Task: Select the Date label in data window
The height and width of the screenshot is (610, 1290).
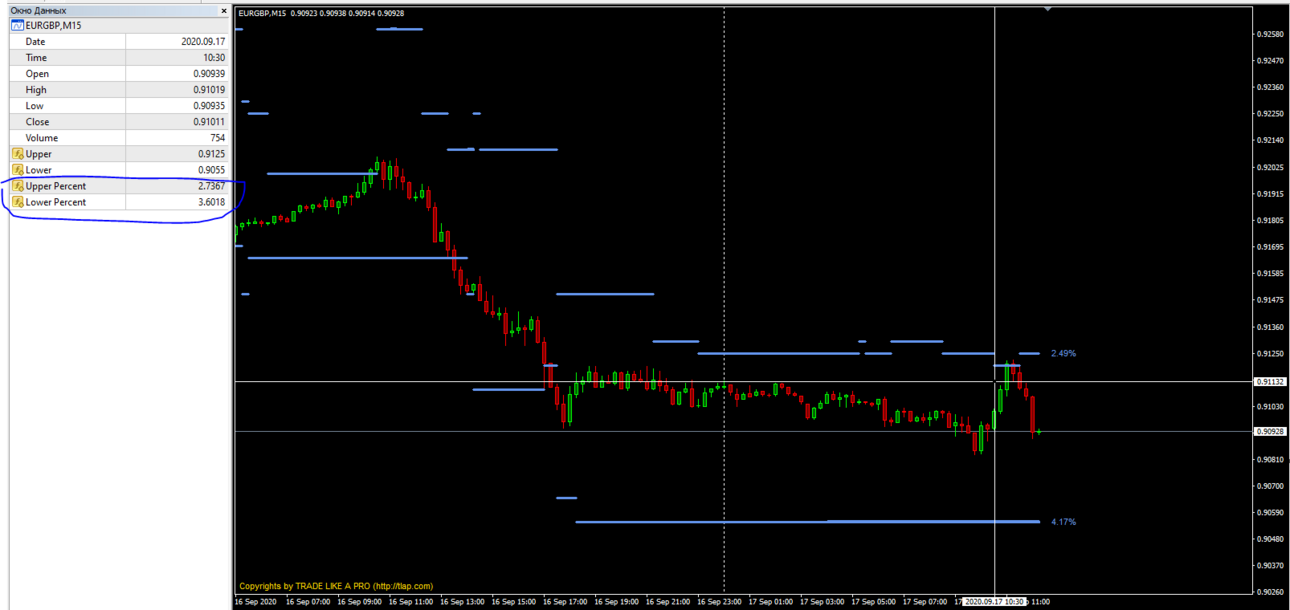Action: pos(35,42)
